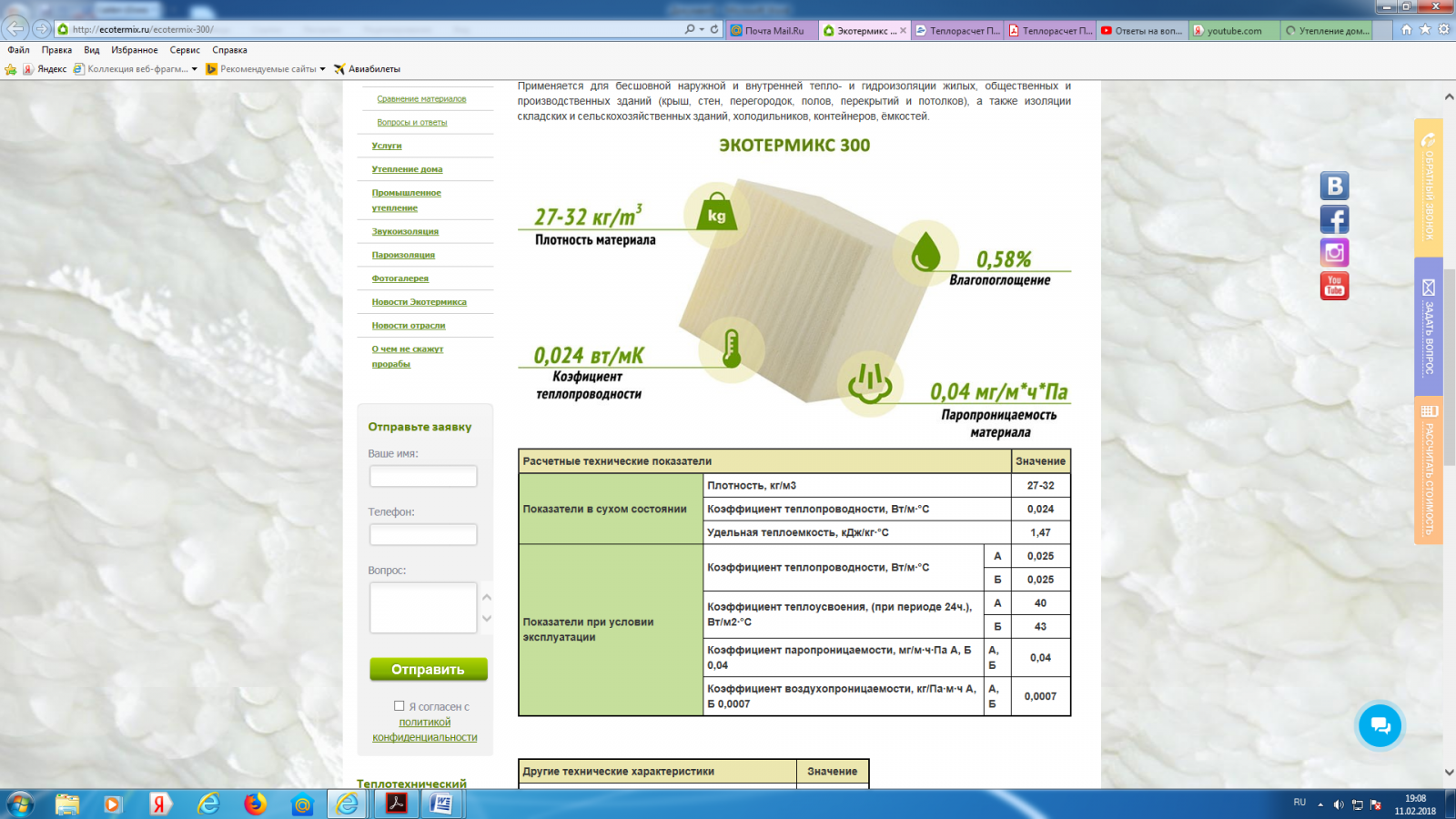Open the YouTube social icon
The image size is (1456, 819).
pos(1335,286)
